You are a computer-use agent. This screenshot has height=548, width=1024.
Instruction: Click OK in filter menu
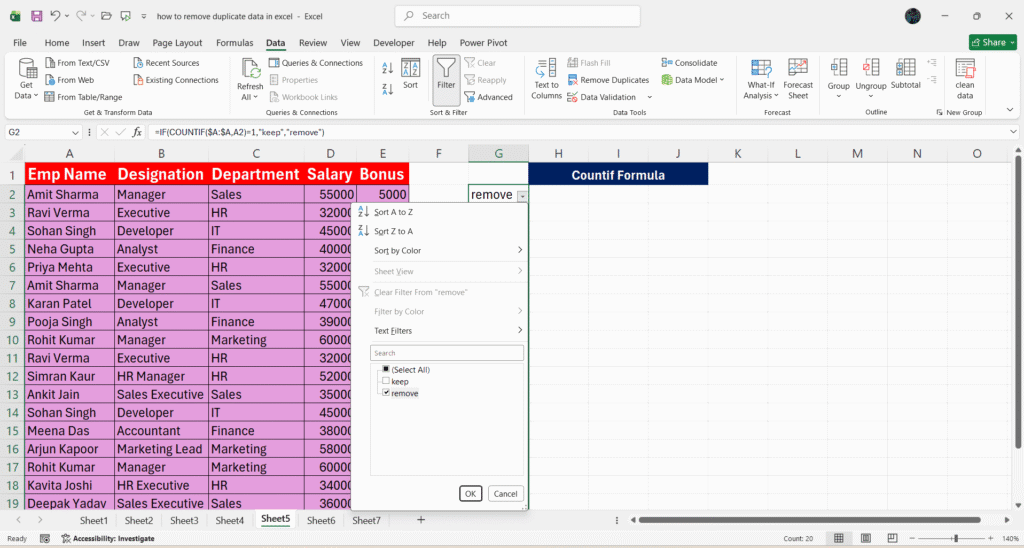(470, 494)
